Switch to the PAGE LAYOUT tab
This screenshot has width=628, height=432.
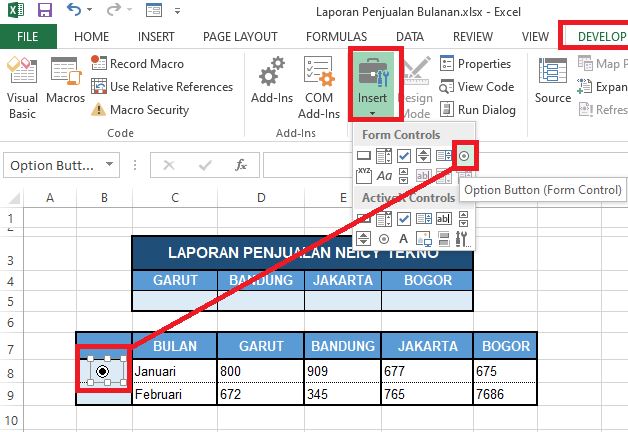coord(240,36)
